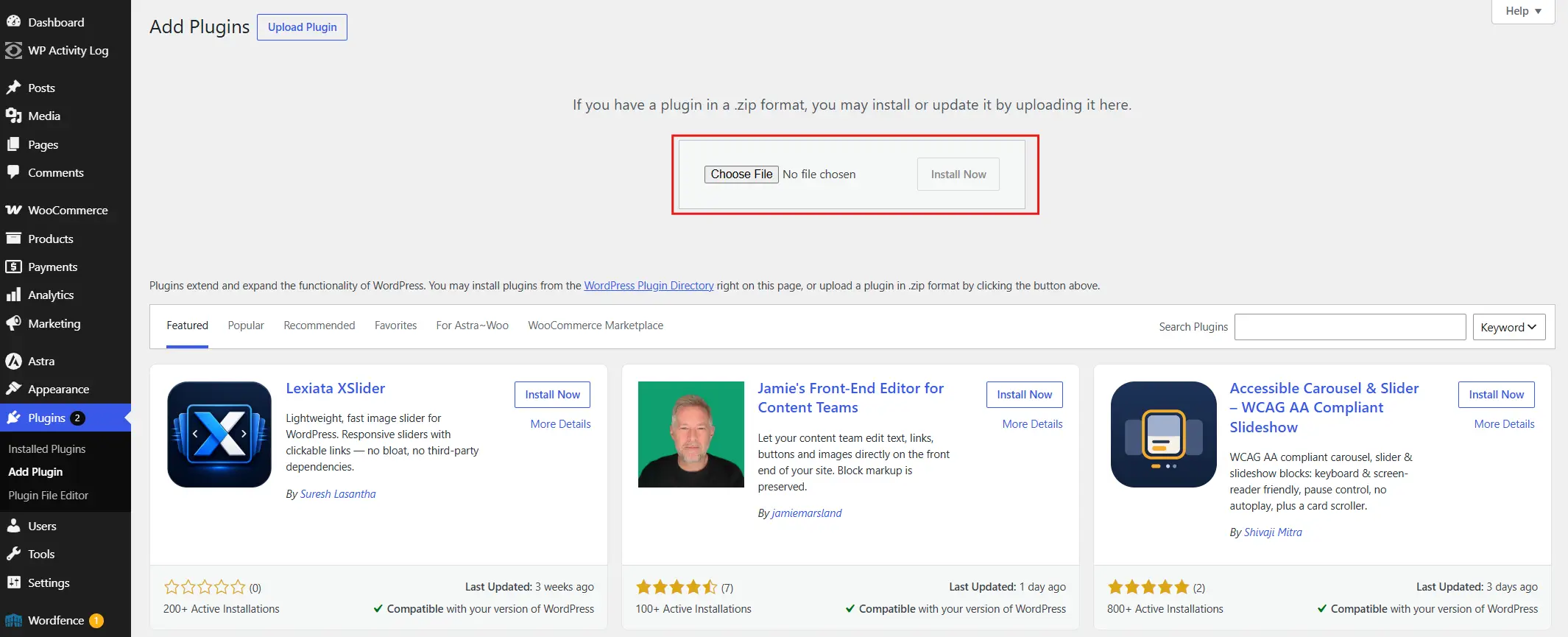This screenshot has height=637, width=1568.
Task: Switch to the Popular tab
Action: click(x=246, y=325)
